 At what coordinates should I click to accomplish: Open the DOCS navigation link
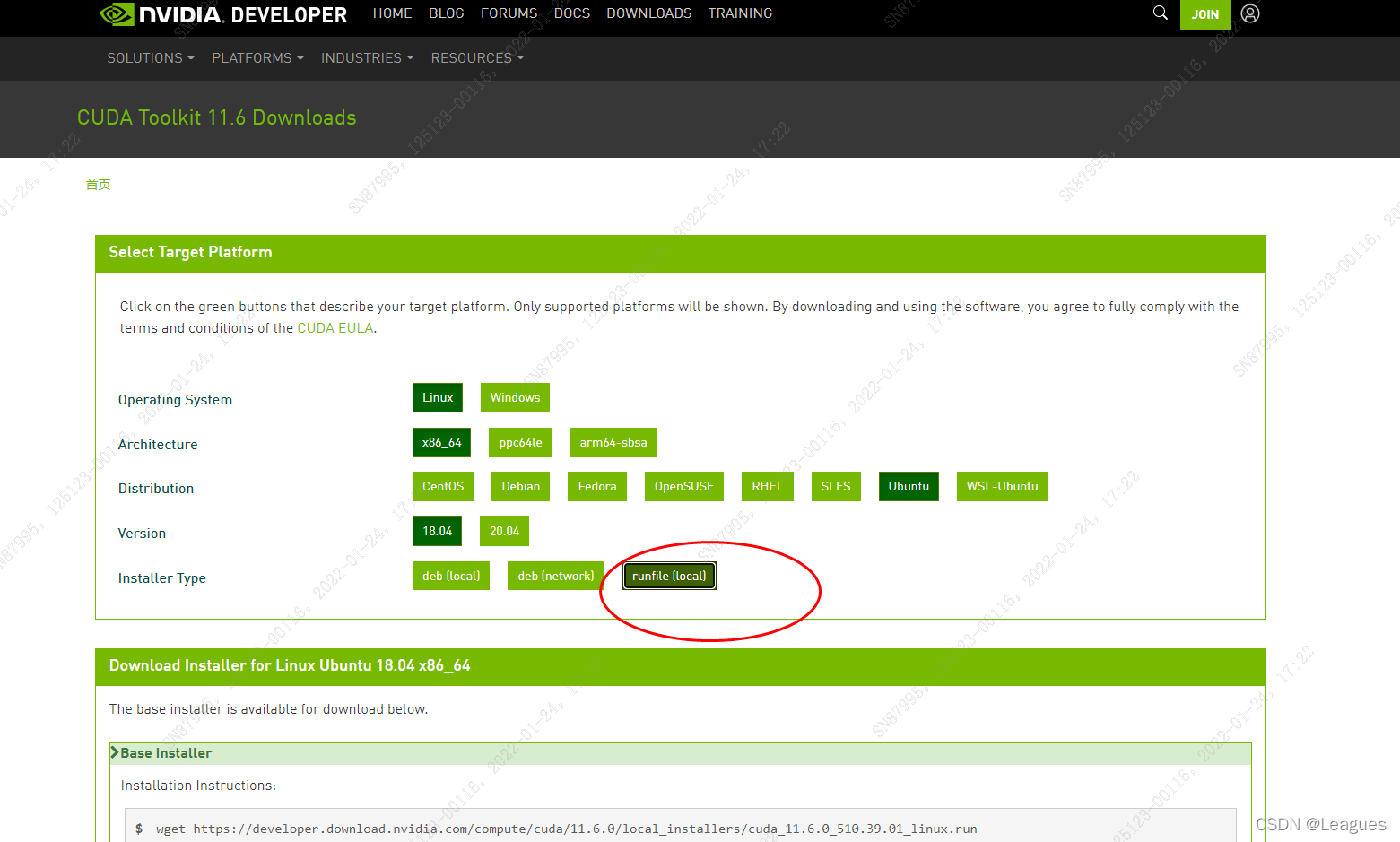pos(572,13)
